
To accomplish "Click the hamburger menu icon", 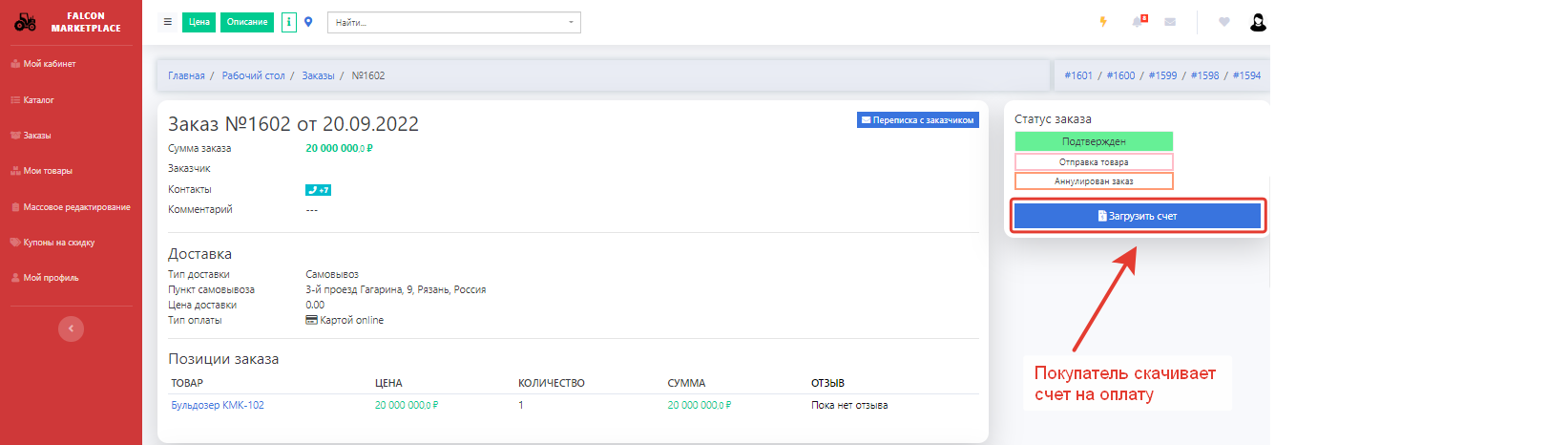I will (168, 22).
